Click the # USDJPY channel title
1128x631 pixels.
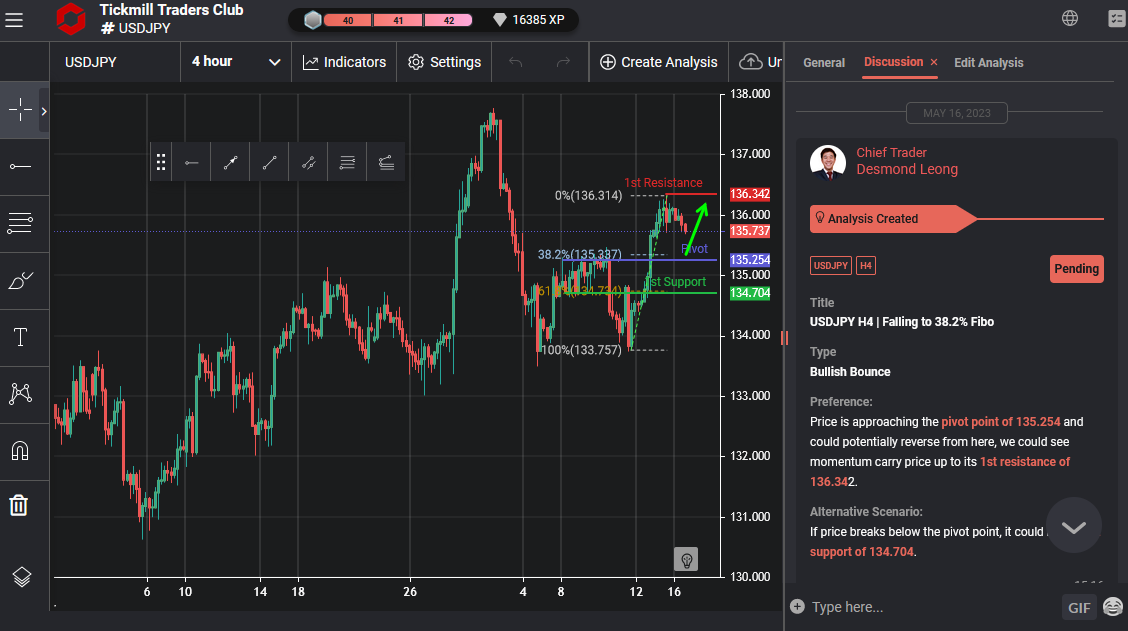tap(136, 28)
